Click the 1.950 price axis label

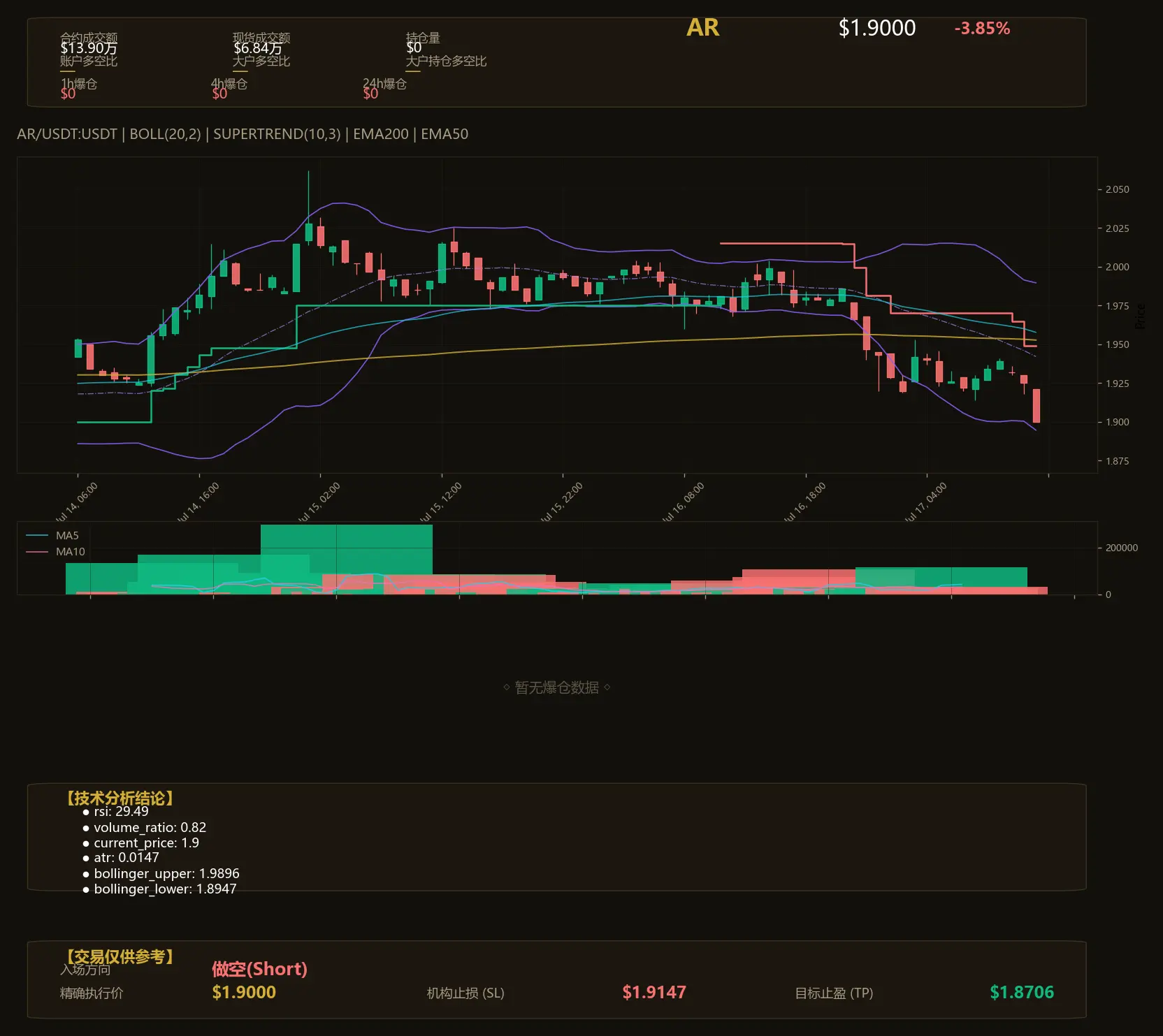1117,344
